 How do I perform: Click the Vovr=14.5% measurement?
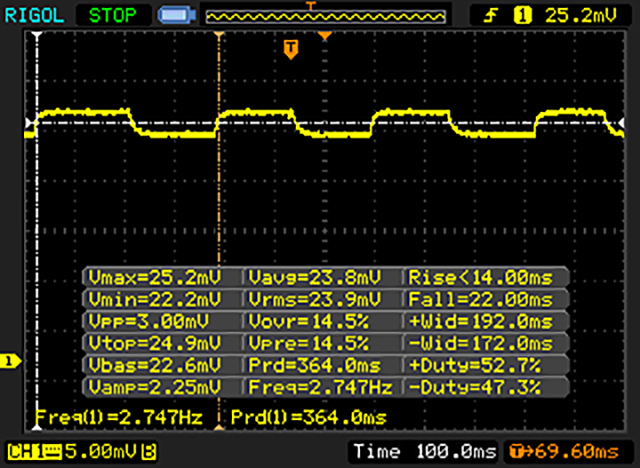pos(309,322)
